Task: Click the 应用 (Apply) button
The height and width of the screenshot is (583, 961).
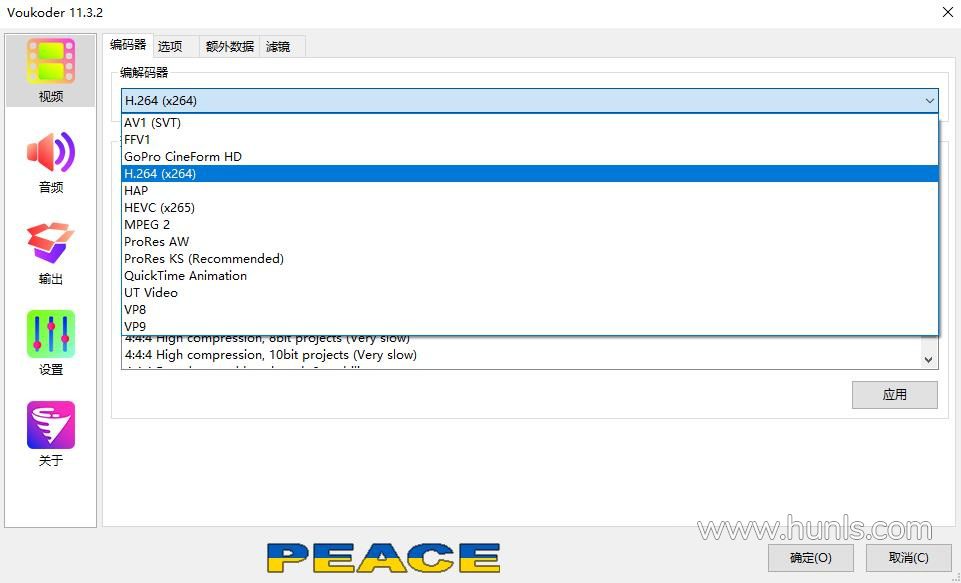Action: [894, 395]
